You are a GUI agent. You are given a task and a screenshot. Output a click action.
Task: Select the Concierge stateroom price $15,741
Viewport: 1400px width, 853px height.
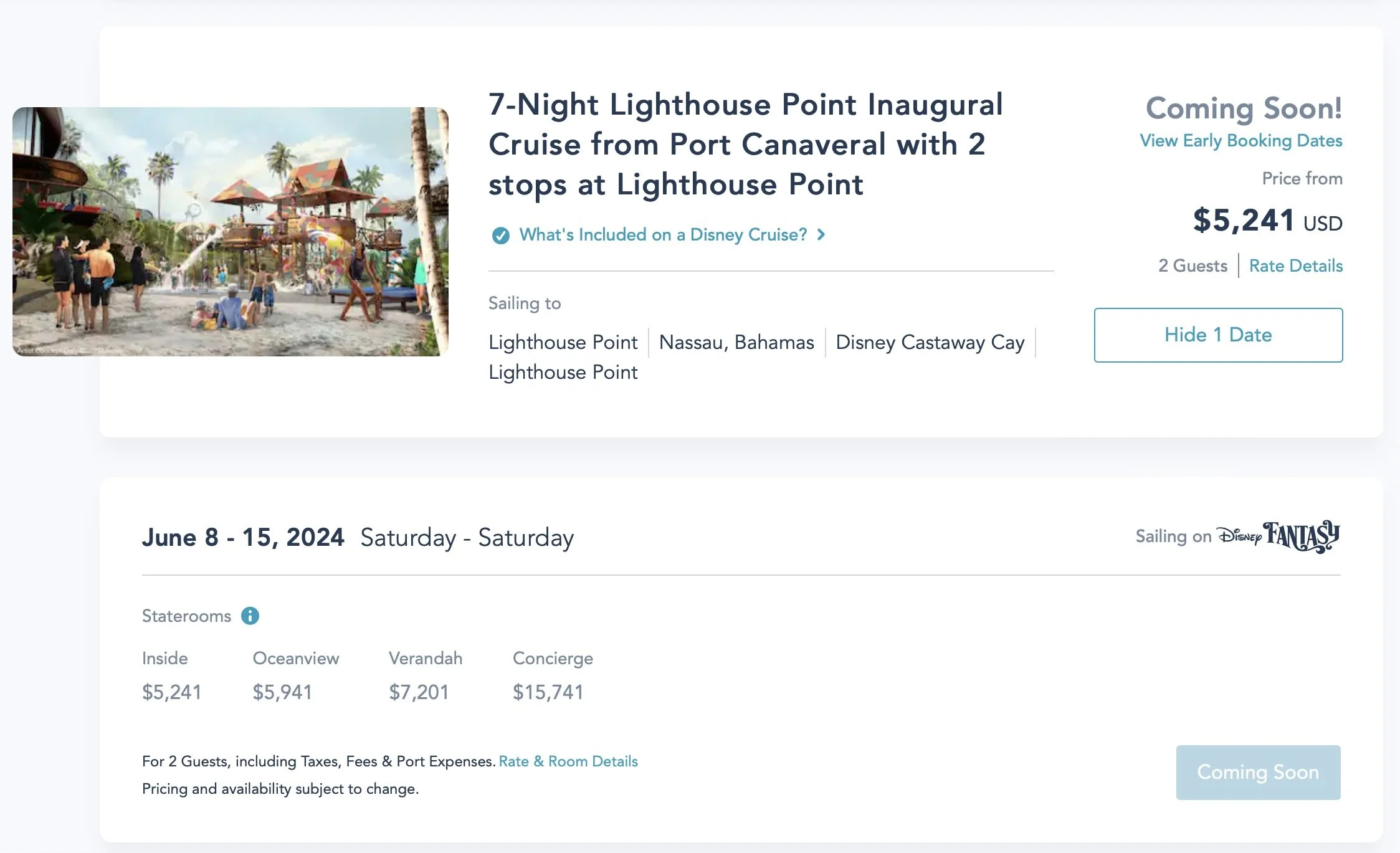[548, 692]
